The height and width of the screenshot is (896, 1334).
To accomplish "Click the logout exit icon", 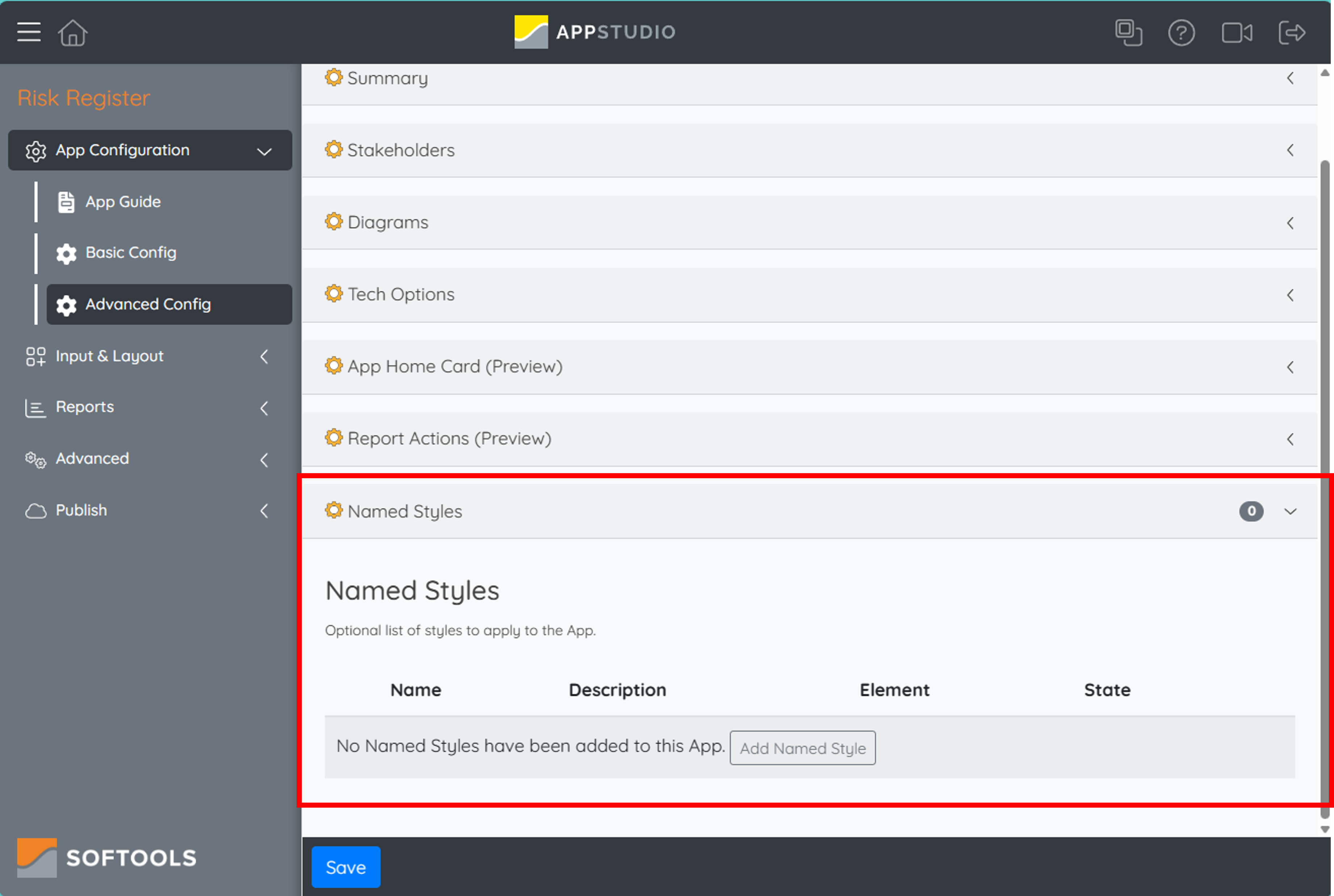I will [x=1292, y=33].
